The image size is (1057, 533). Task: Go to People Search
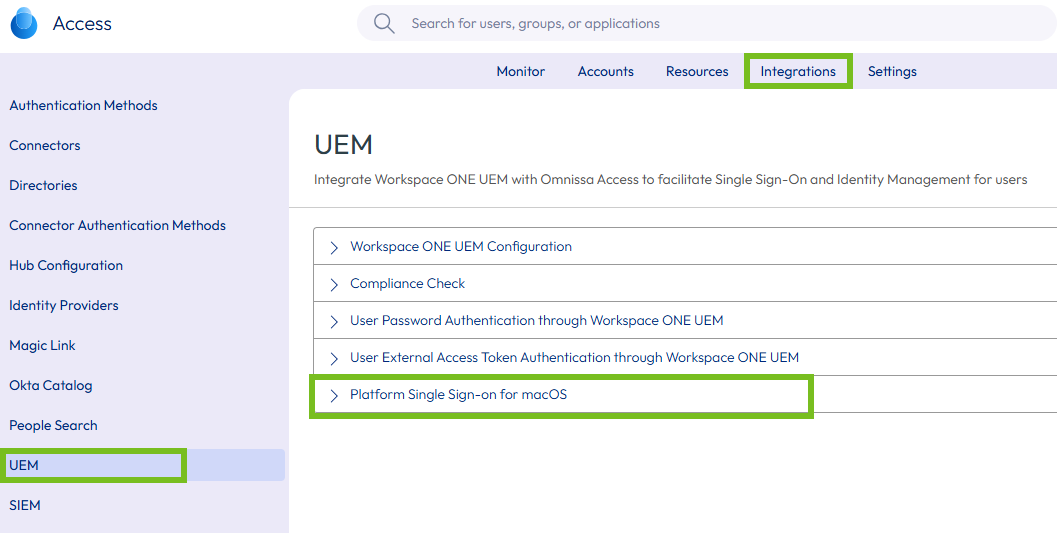(x=53, y=425)
